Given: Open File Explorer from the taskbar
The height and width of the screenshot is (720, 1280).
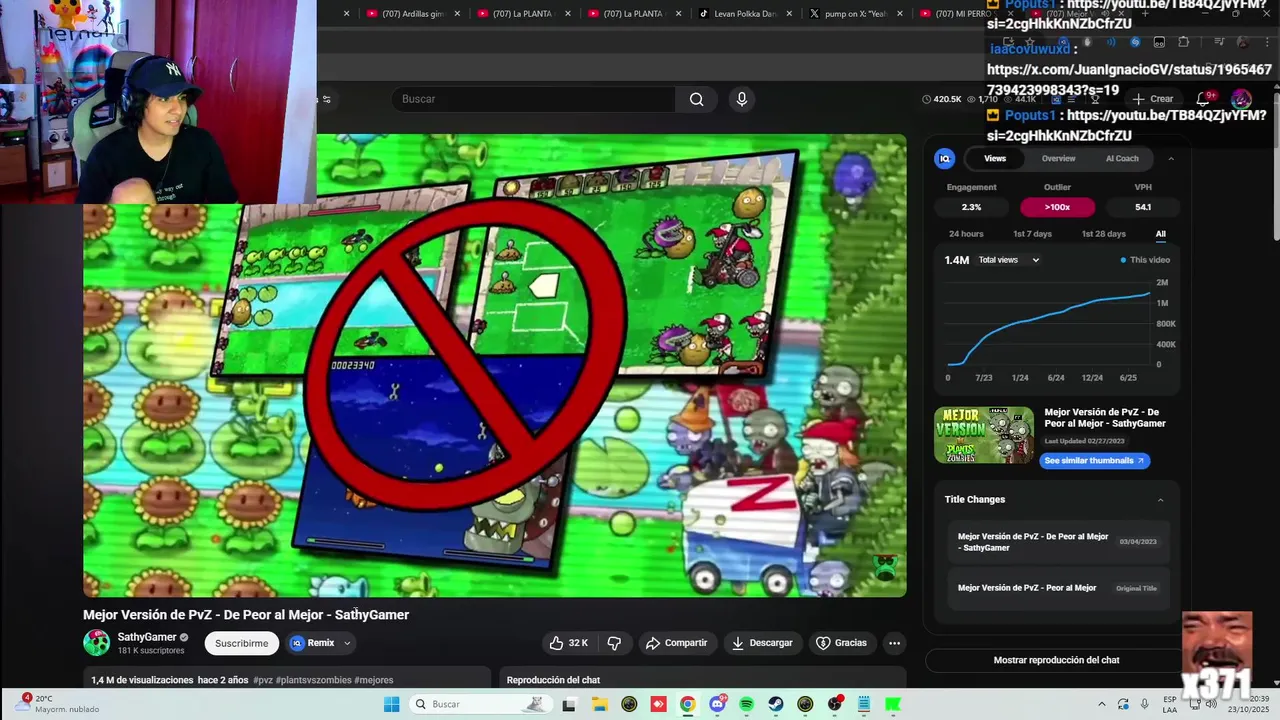Looking at the screenshot, I should coord(599,704).
